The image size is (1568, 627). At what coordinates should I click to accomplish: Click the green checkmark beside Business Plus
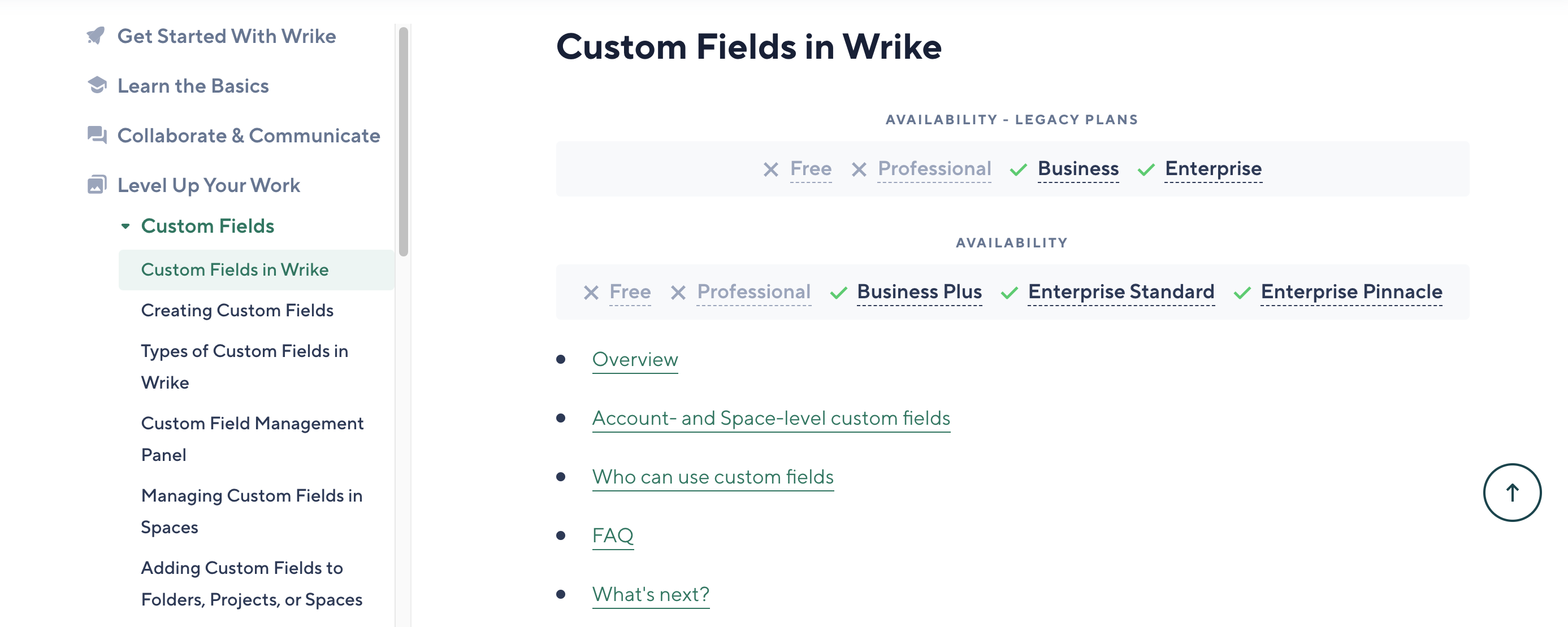[838, 293]
